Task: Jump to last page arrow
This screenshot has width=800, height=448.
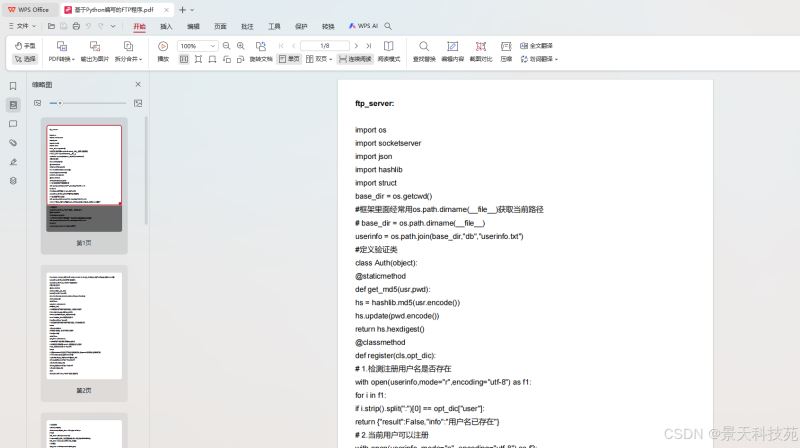Action: pos(368,46)
